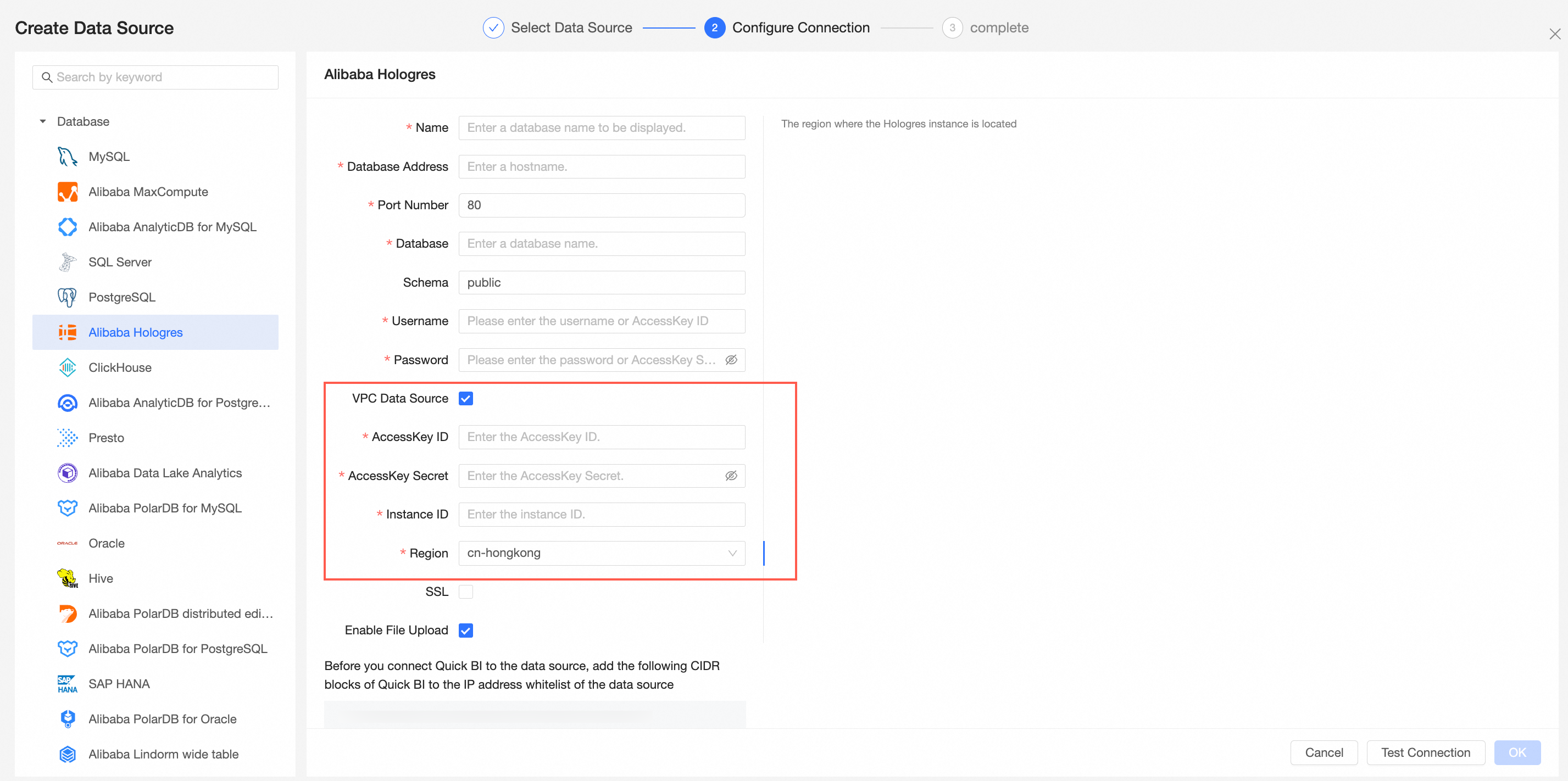The height and width of the screenshot is (781, 1568).
Task: Click the step 3 circle icon
Action: [x=952, y=28]
